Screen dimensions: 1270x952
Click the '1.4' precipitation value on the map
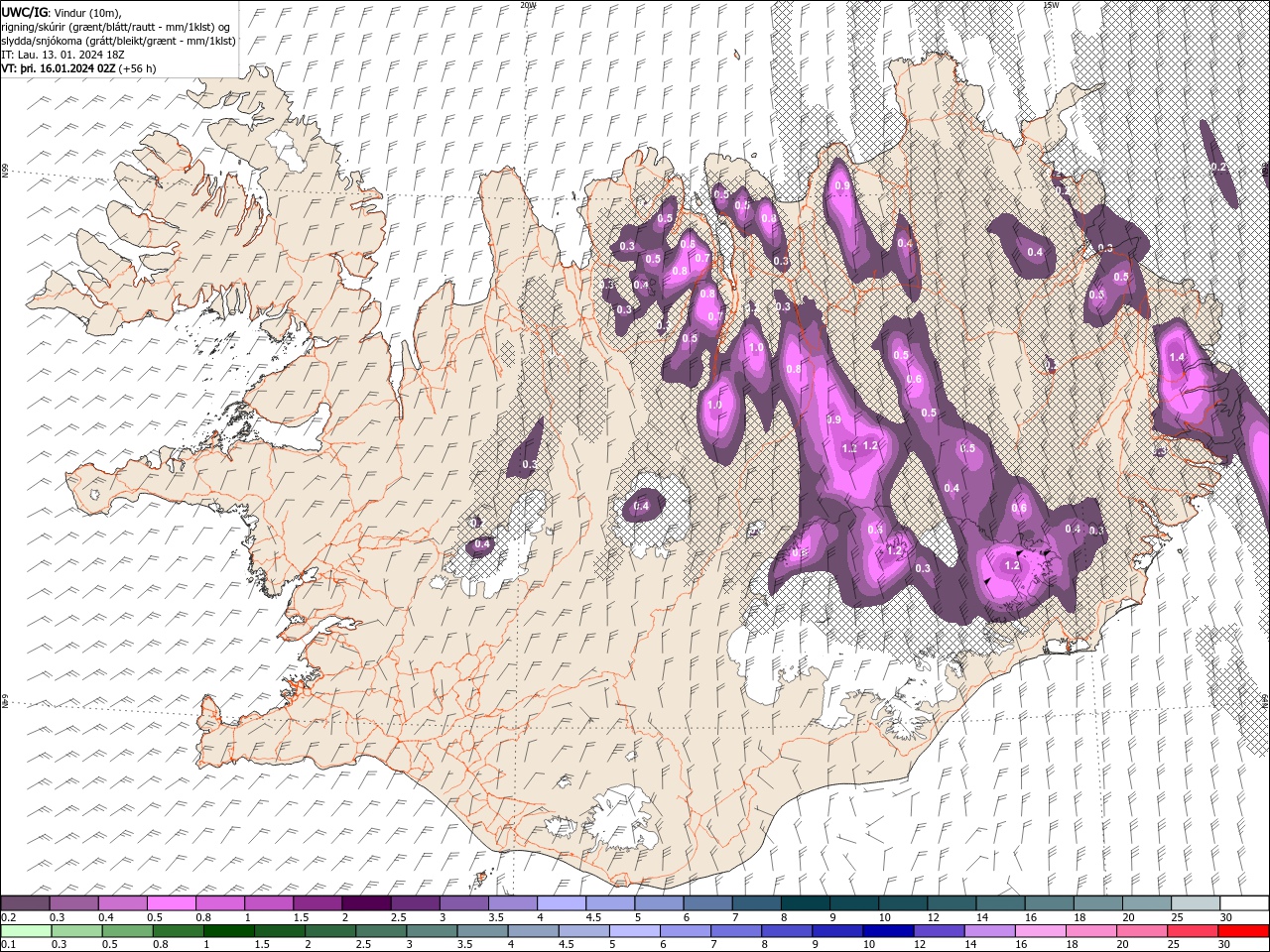click(x=1177, y=357)
